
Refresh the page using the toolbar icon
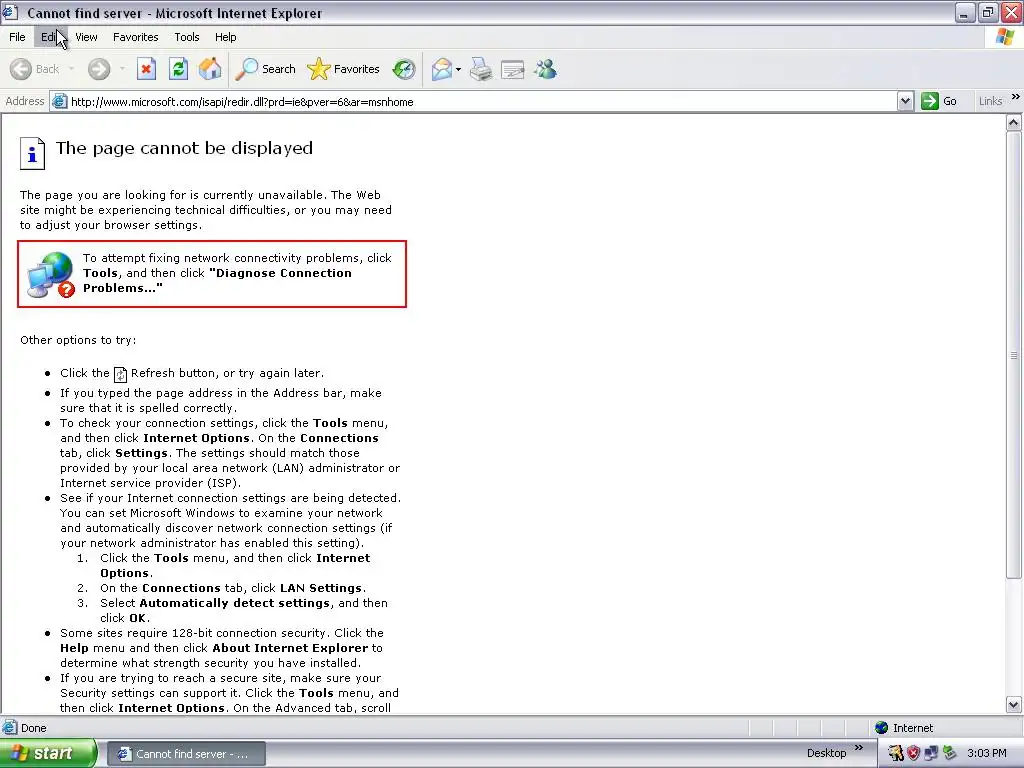[178, 69]
